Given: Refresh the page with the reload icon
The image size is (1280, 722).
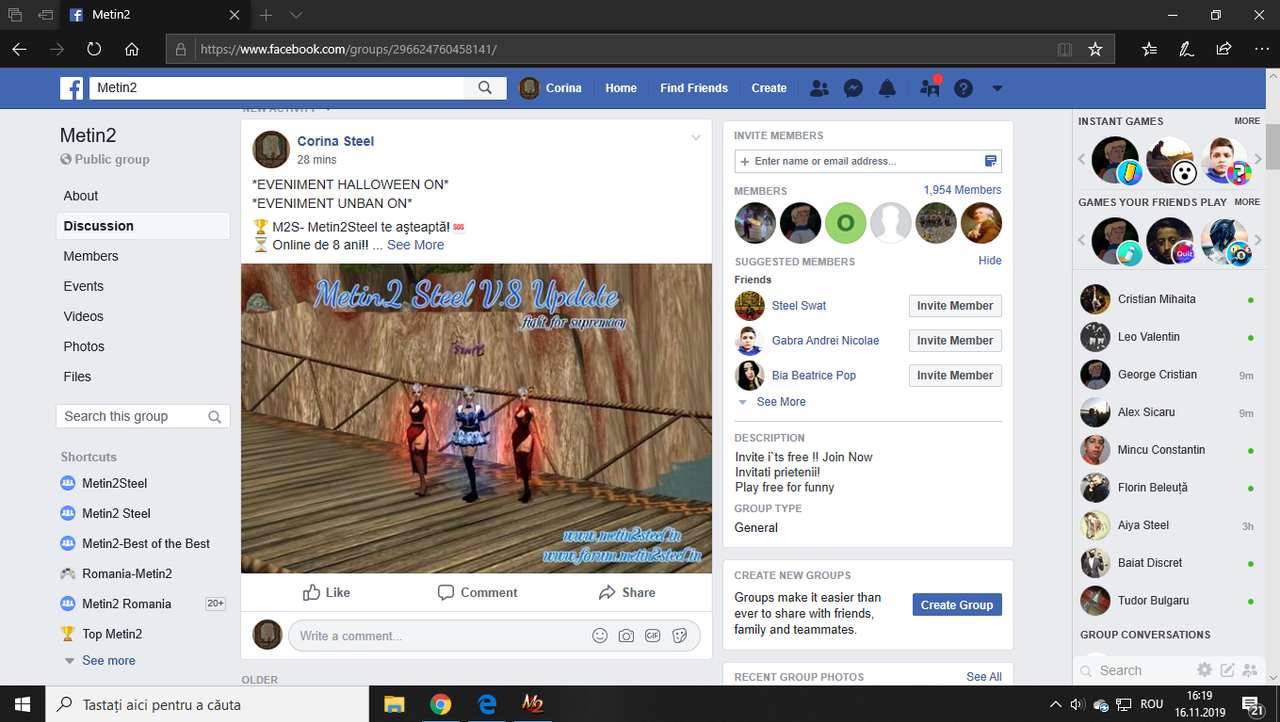Looking at the screenshot, I should click(x=94, y=48).
